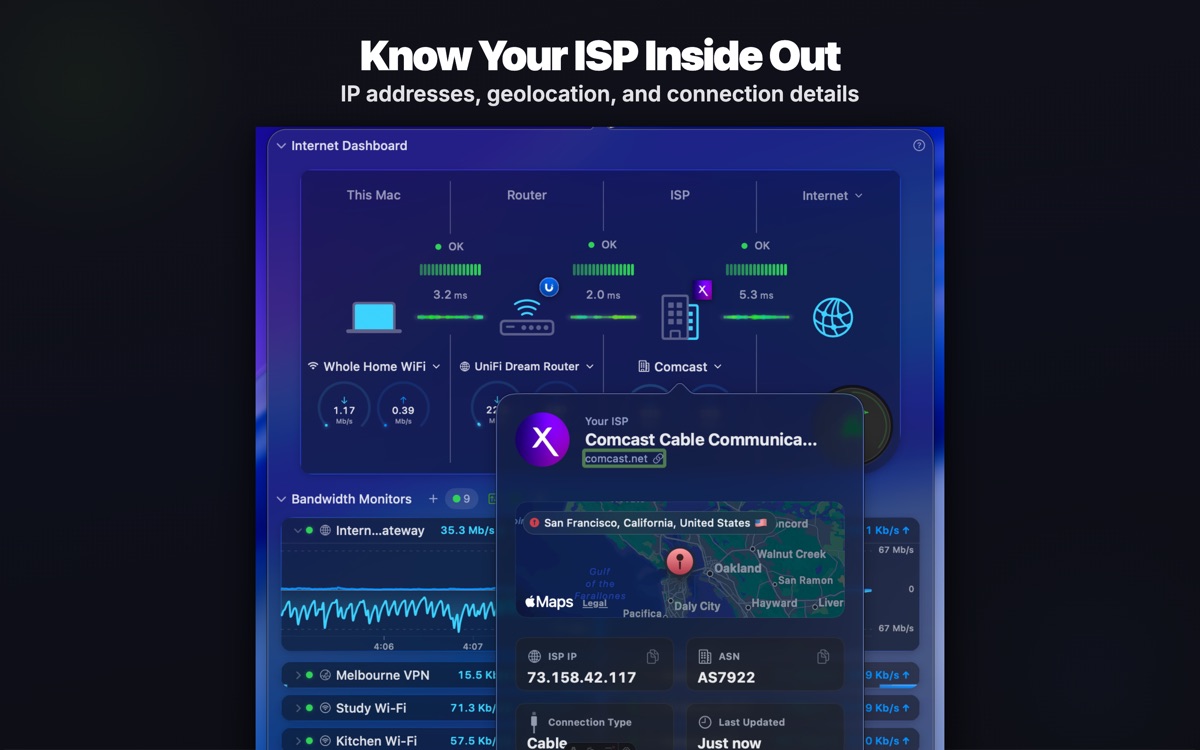Open the Whole Home WiFi dropdown
Viewport: 1200px width, 750px height.
[x=374, y=367]
